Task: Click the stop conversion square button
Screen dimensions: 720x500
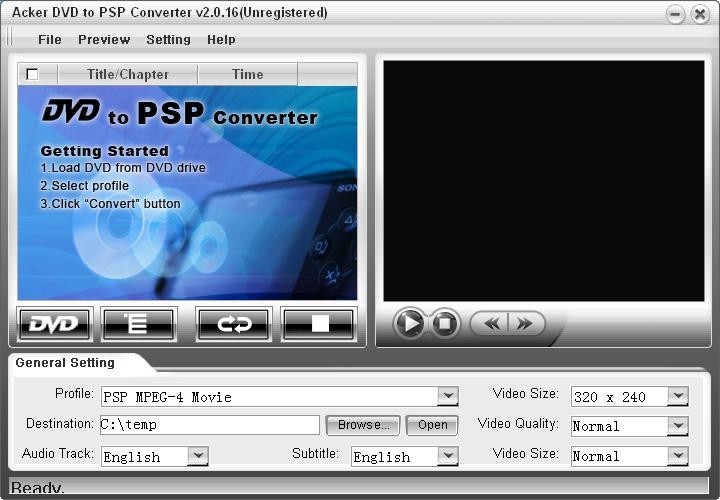Action: [319, 324]
